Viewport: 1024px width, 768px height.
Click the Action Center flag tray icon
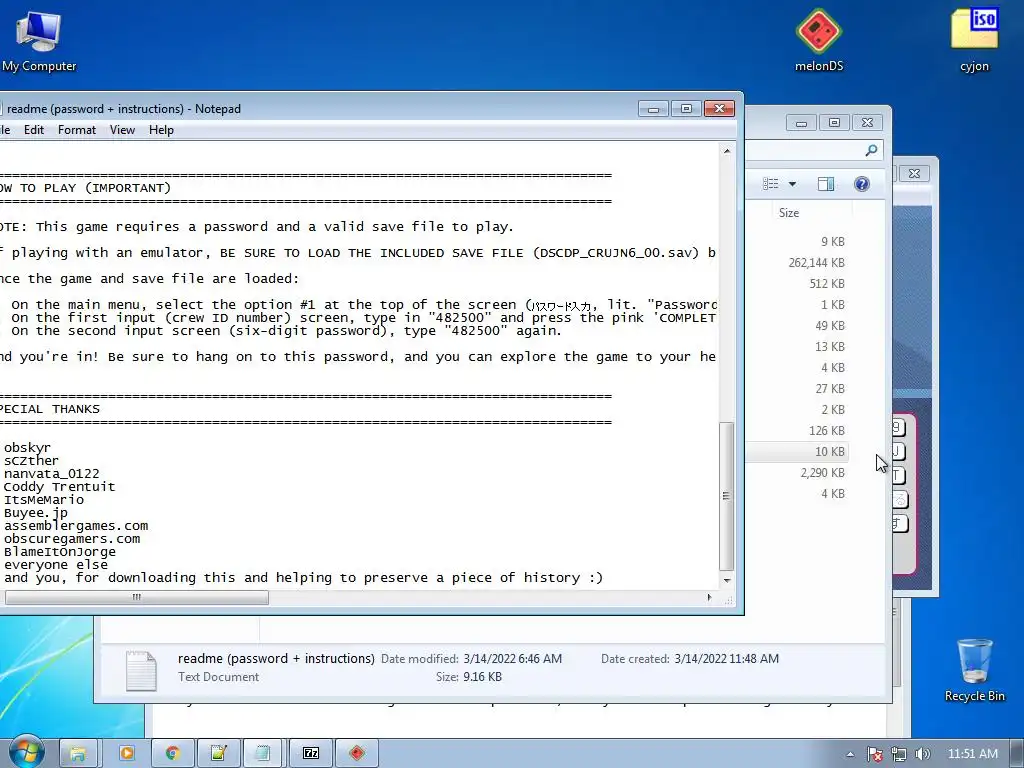874,754
